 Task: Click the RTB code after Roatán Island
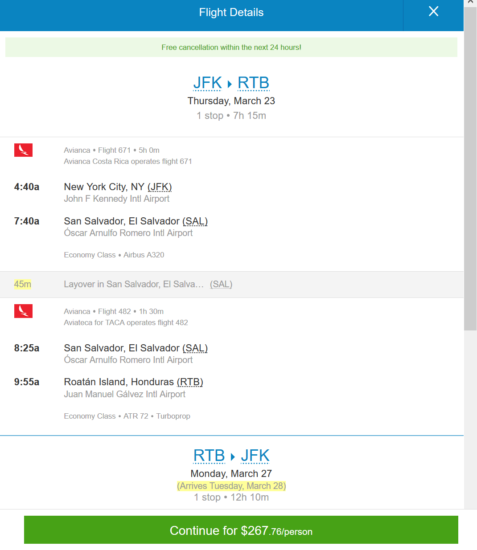coord(190,382)
